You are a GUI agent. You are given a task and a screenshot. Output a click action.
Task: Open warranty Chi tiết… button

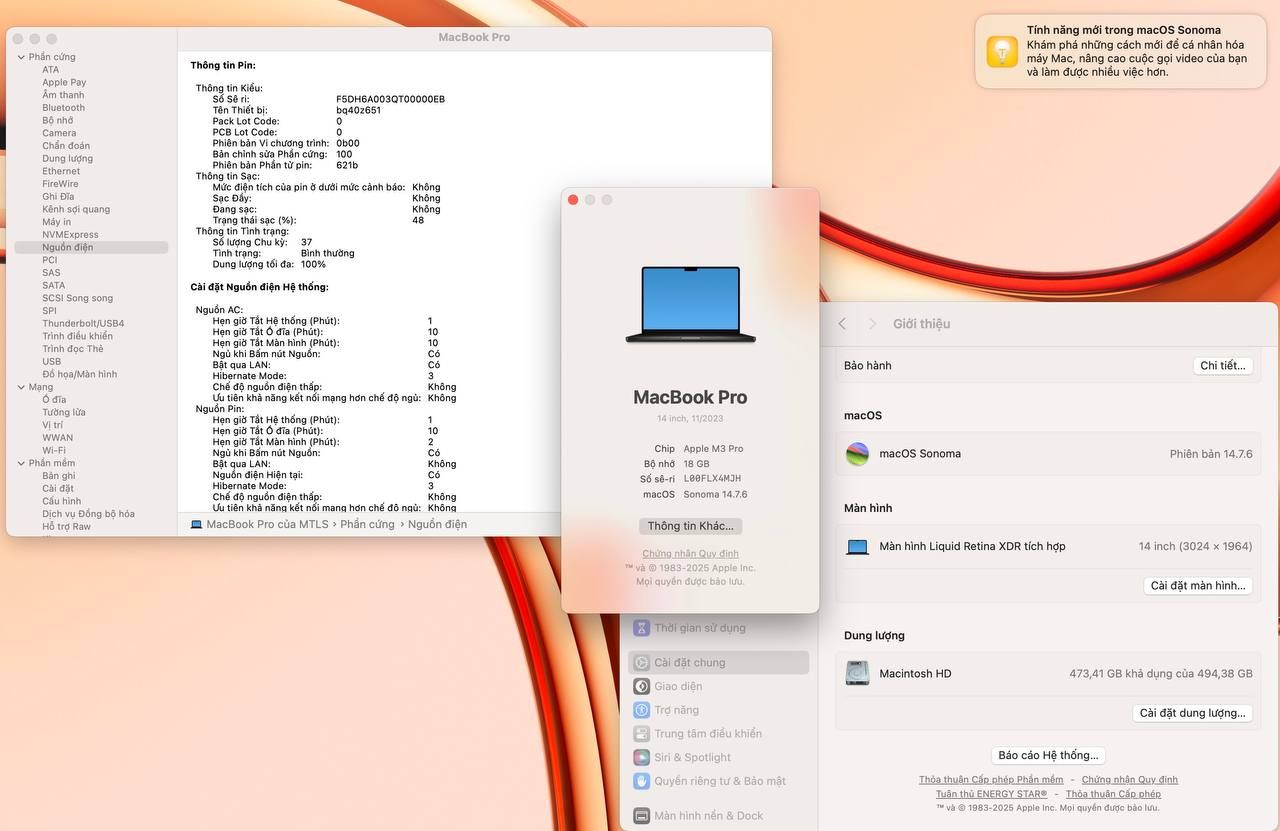coord(1223,366)
